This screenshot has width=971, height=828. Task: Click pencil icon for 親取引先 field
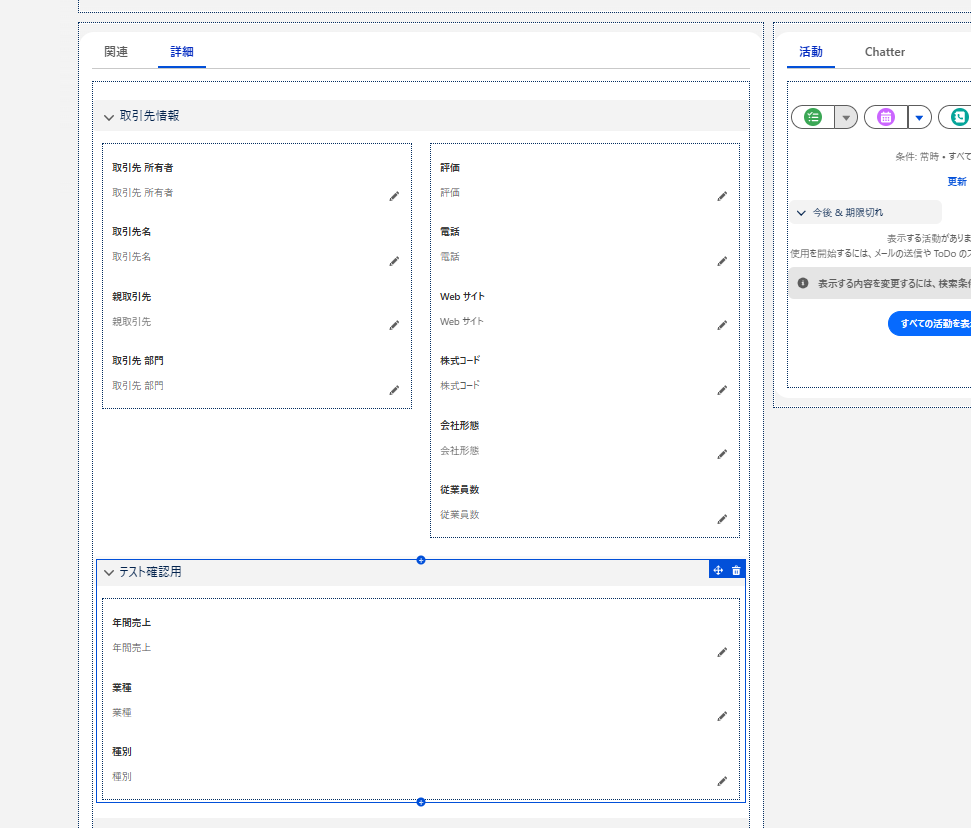394,325
